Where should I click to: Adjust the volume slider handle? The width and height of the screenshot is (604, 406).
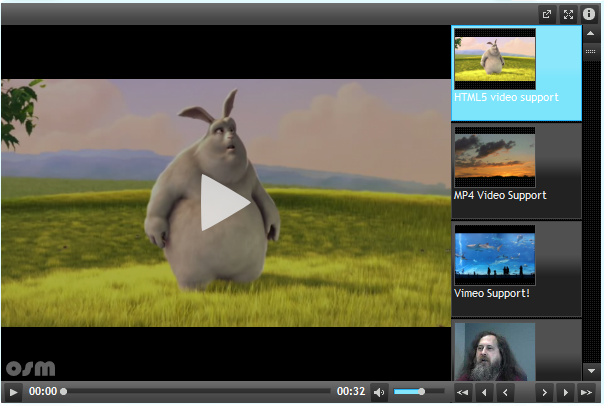421,391
